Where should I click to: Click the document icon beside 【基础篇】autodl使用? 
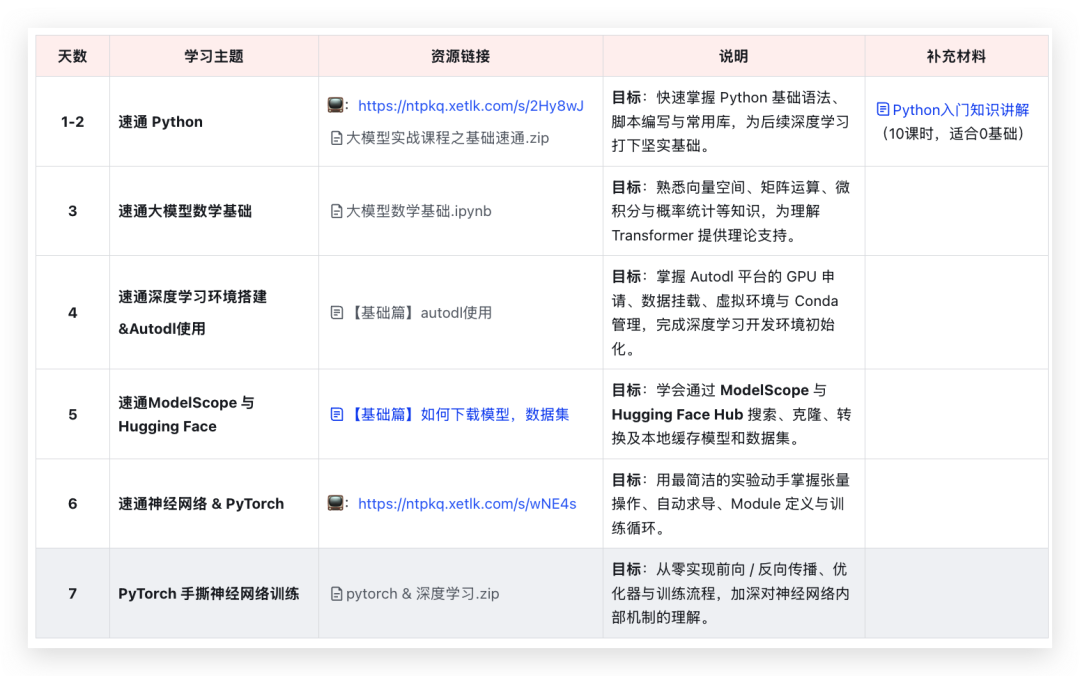pos(336,312)
